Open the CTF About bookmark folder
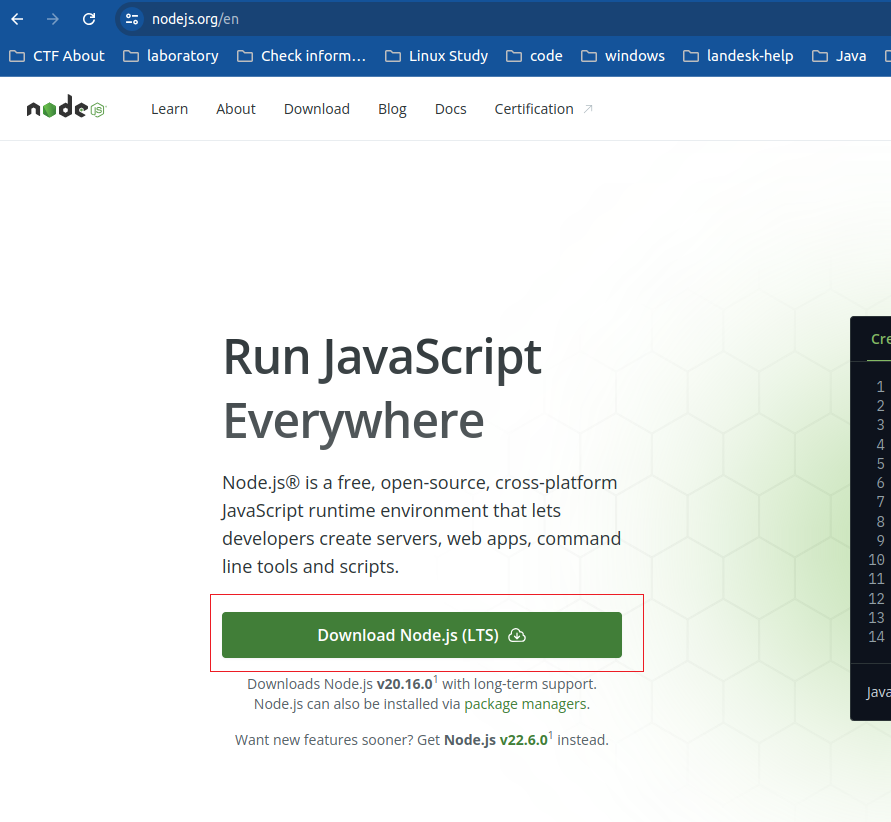 pyautogui.click(x=57, y=56)
